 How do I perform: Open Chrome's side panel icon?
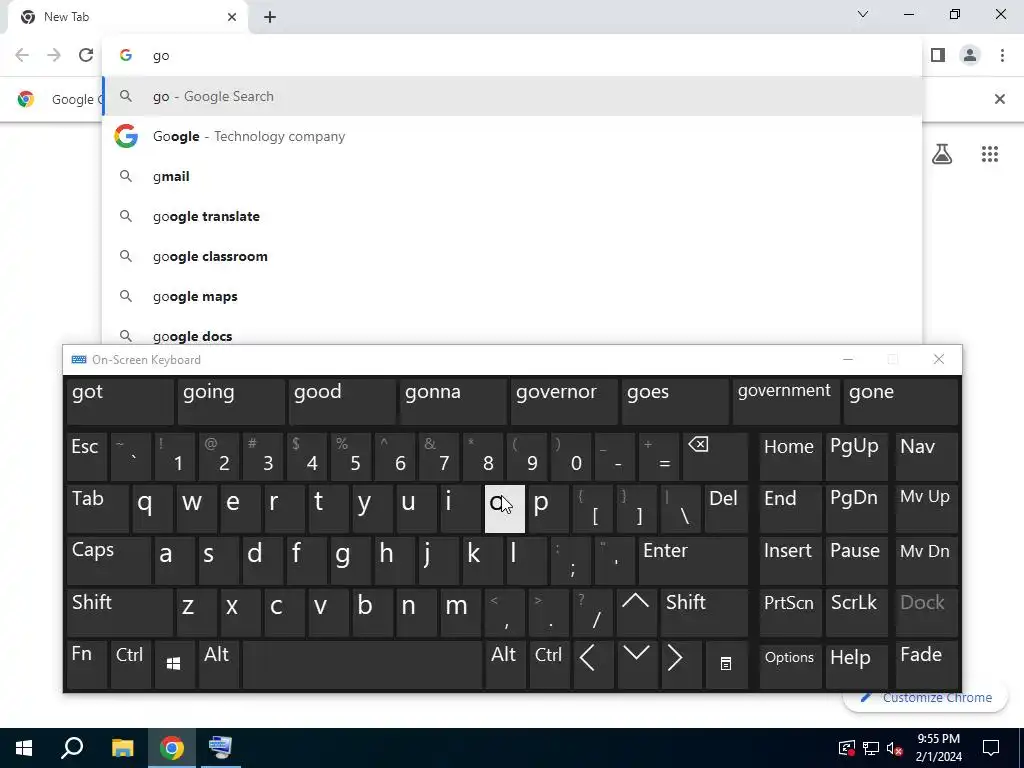point(938,56)
